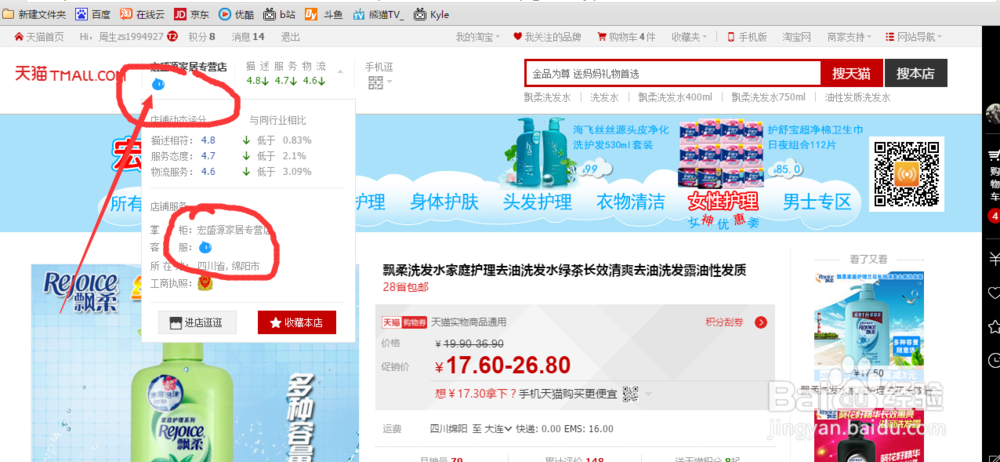
Task: Open the 在线云 bookmark
Action: pyautogui.click(x=142, y=14)
